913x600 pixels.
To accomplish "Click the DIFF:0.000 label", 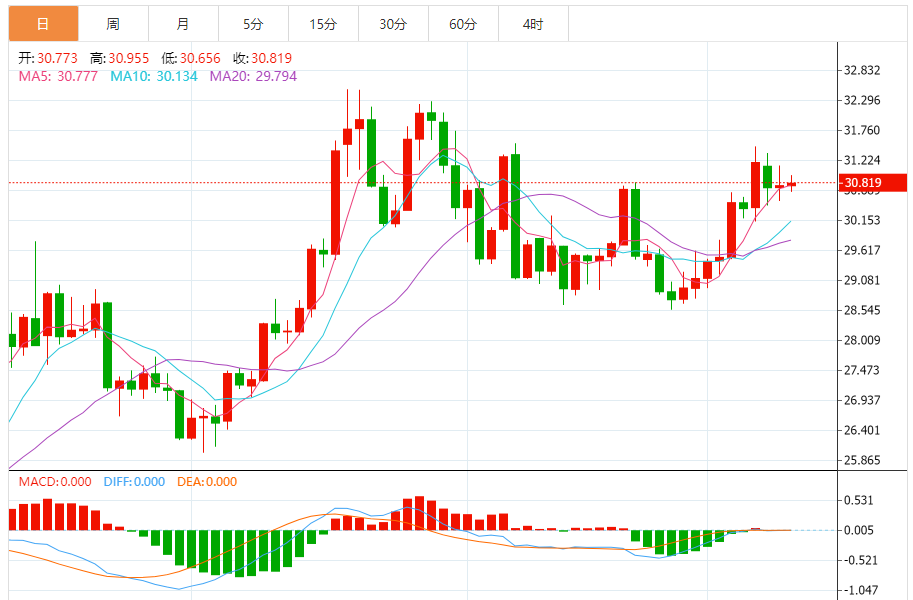I will [x=135, y=482].
